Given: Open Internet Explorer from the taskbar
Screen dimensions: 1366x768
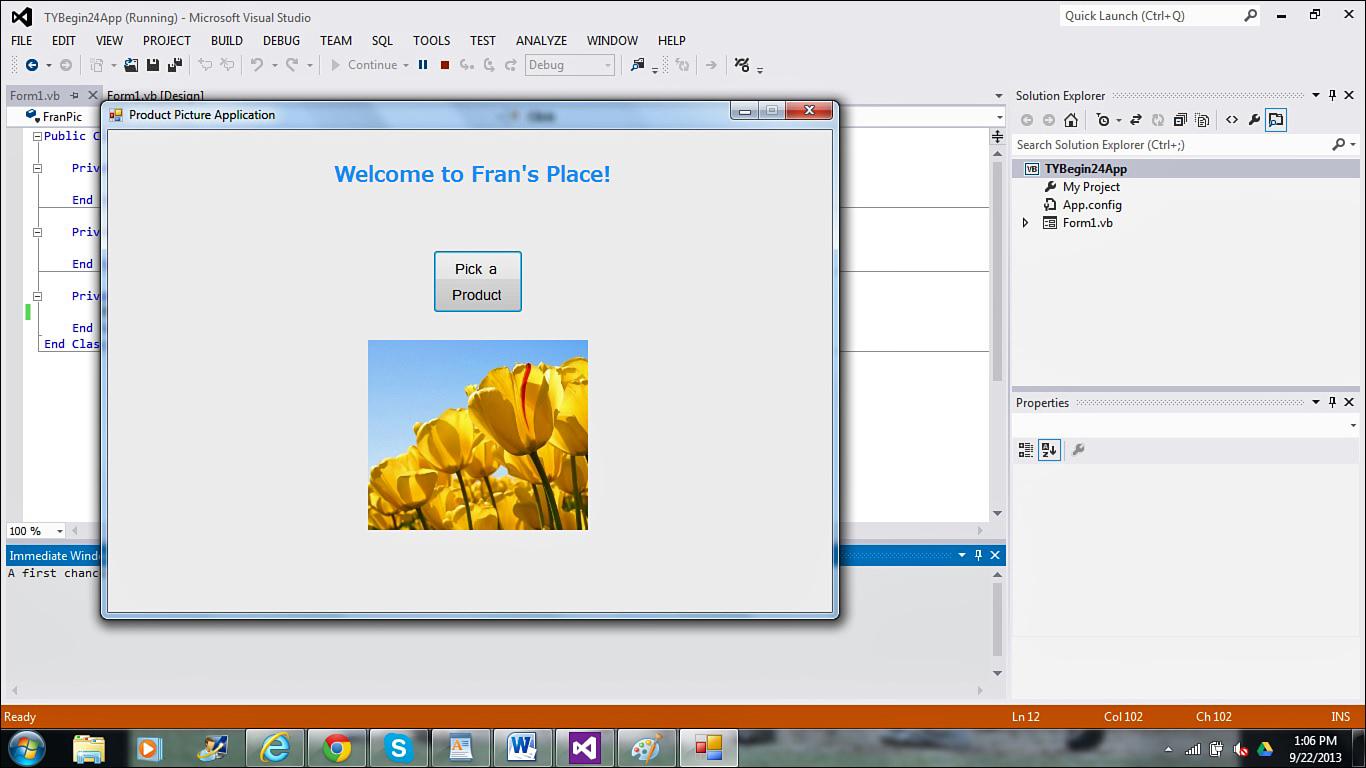Looking at the screenshot, I should click(x=274, y=748).
